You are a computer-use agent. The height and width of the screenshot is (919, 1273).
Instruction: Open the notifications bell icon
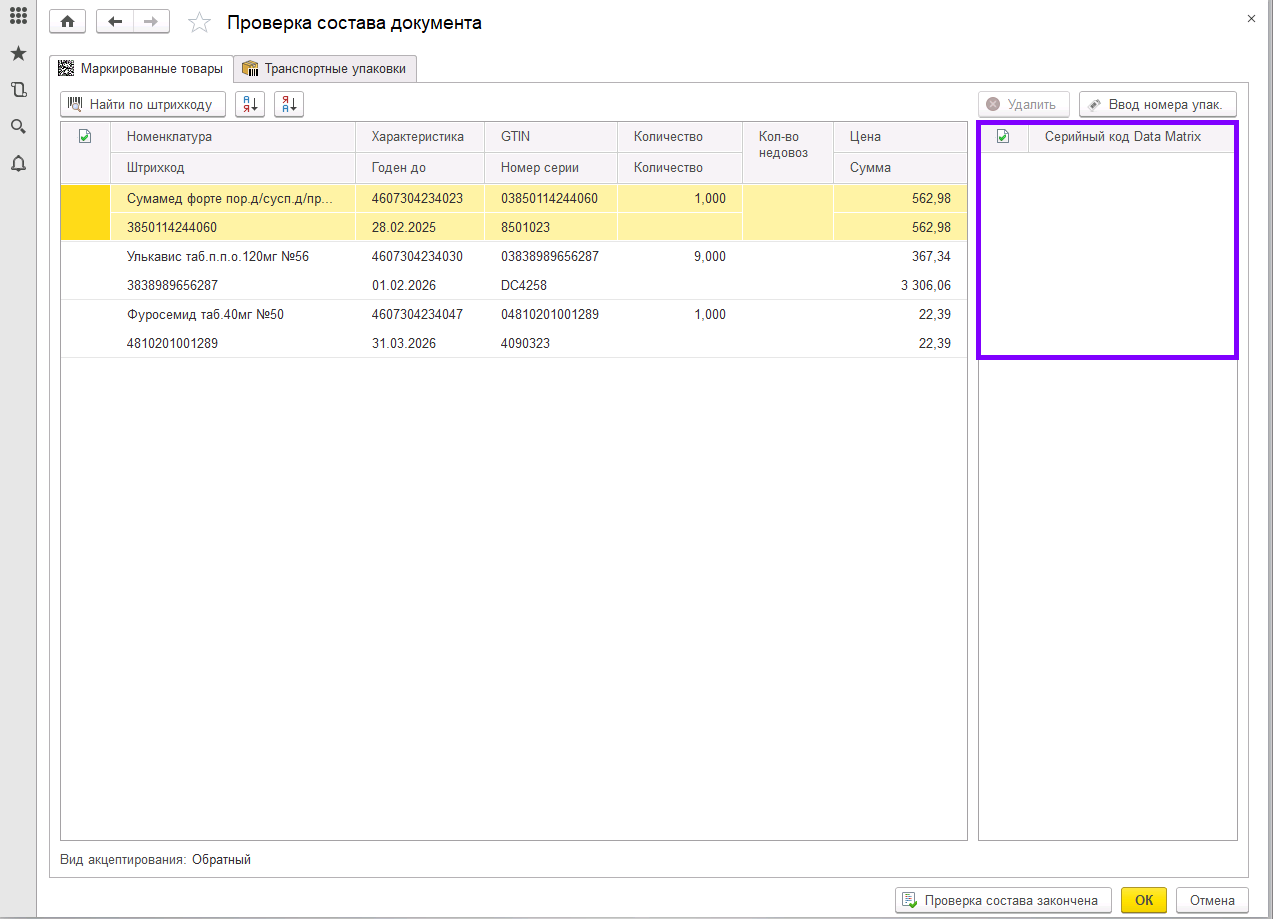coord(18,164)
